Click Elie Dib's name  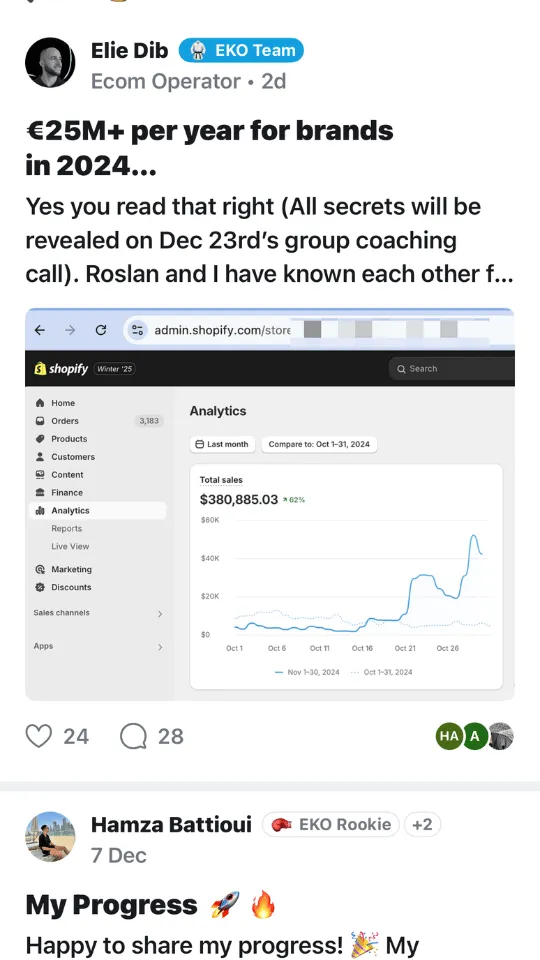click(129, 51)
